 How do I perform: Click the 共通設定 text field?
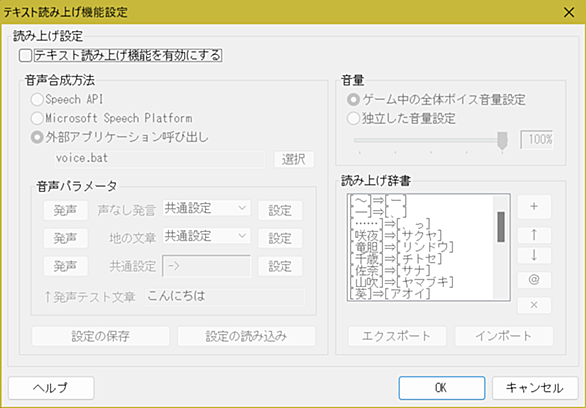tap(206, 266)
